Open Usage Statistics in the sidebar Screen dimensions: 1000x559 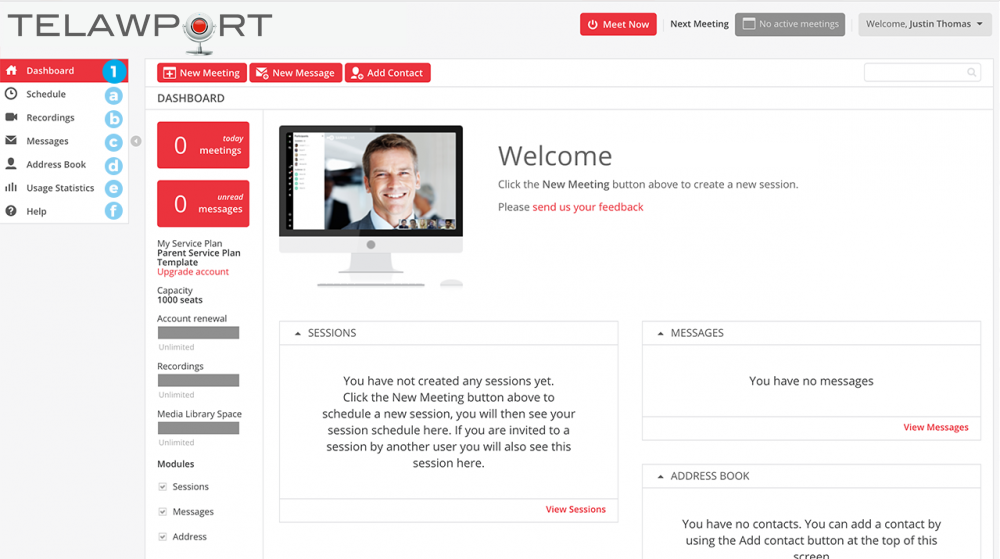point(64,188)
